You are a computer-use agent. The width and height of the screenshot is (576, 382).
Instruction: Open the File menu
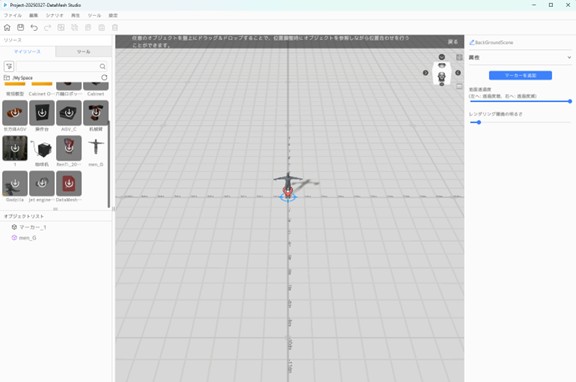[12, 15]
